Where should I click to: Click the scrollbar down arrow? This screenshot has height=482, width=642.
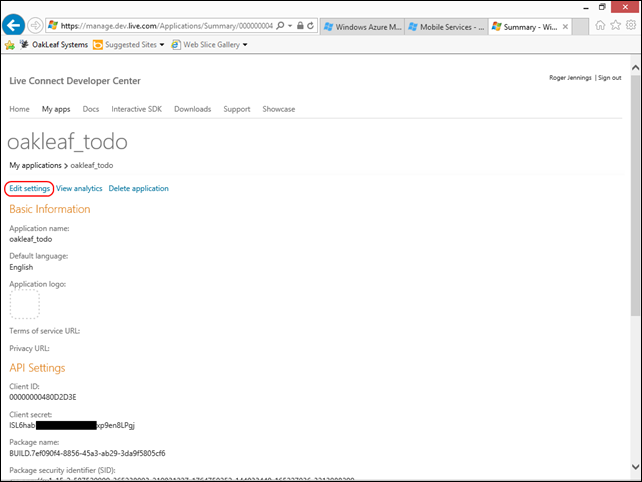point(635,466)
